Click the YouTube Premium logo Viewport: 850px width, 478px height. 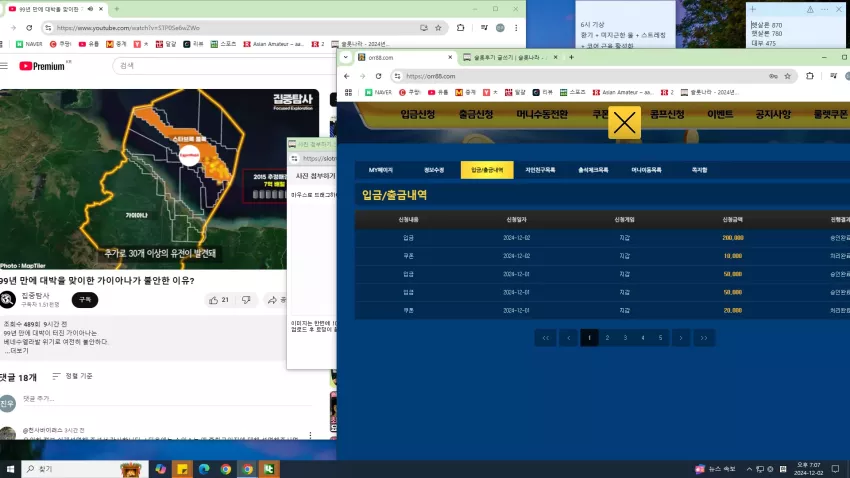point(42,66)
